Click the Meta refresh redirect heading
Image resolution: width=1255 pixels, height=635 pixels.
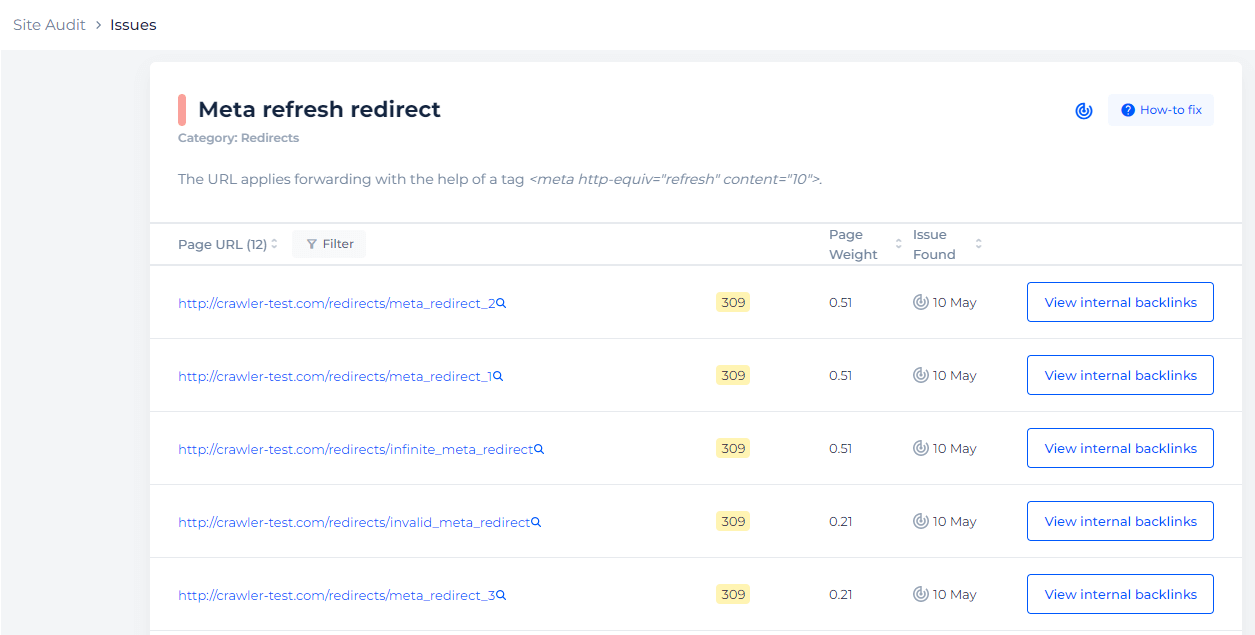(319, 110)
